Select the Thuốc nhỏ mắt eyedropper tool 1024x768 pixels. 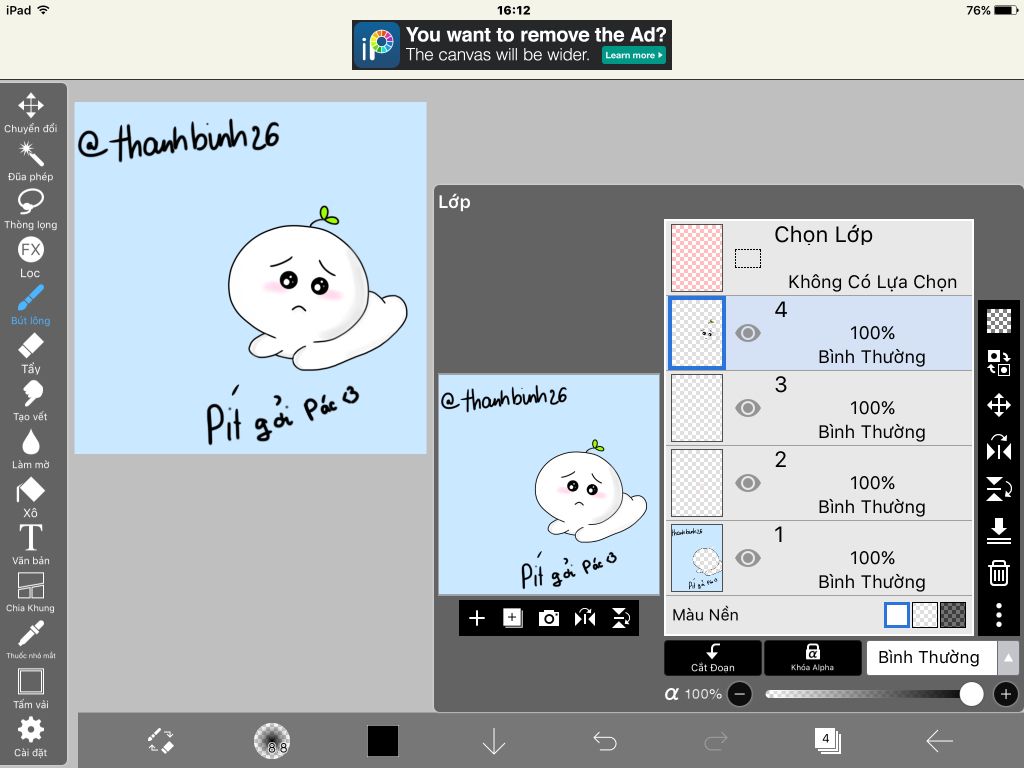click(x=31, y=640)
